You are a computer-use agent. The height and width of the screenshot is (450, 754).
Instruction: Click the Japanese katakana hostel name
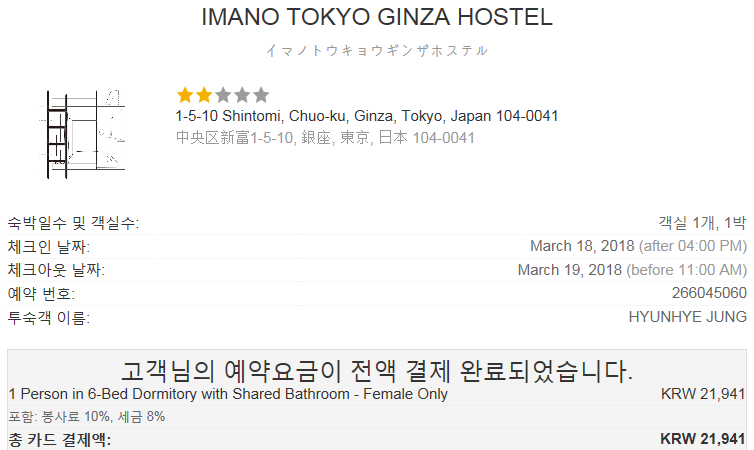[x=377, y=50]
